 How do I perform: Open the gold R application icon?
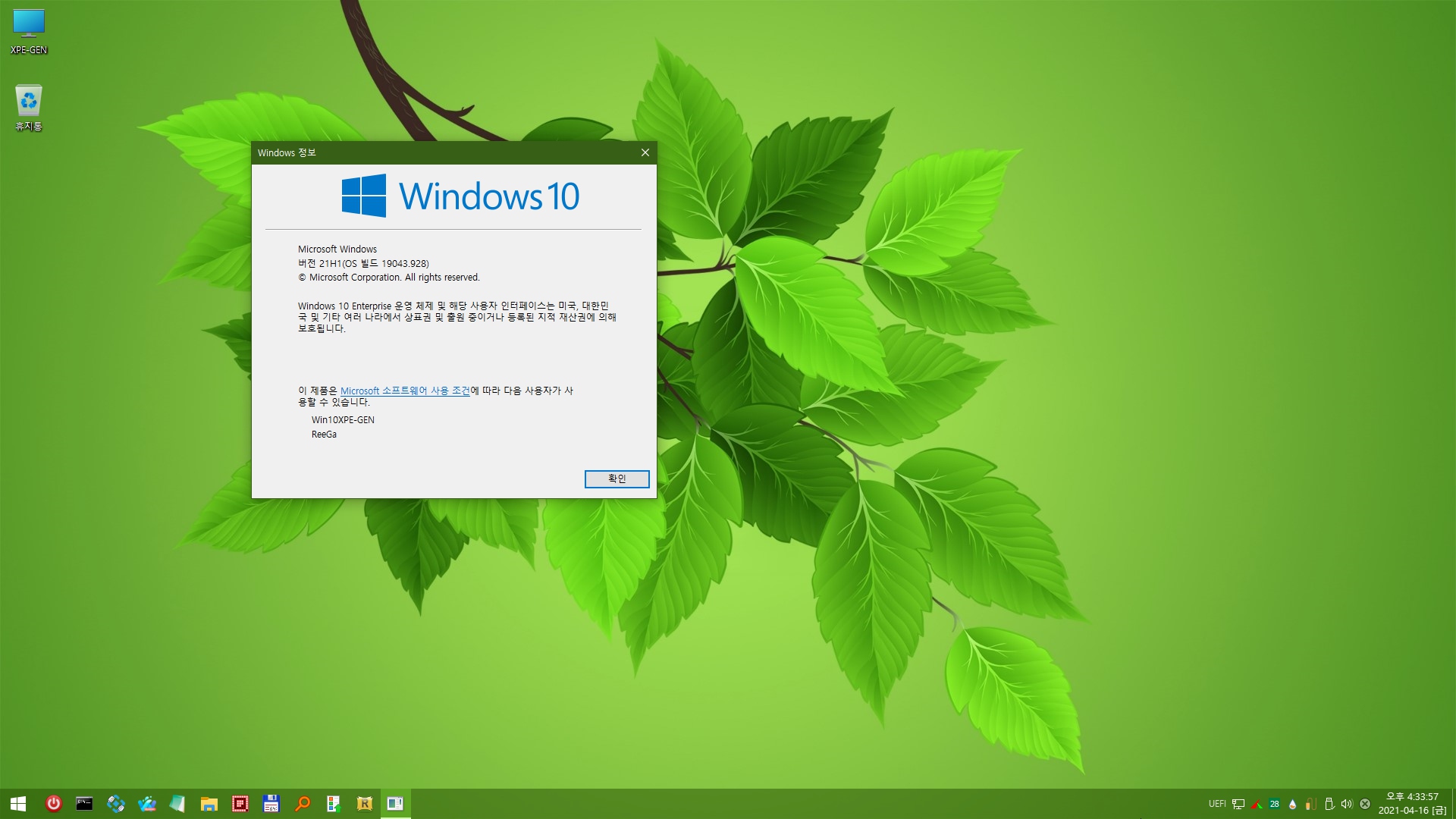[x=365, y=804]
